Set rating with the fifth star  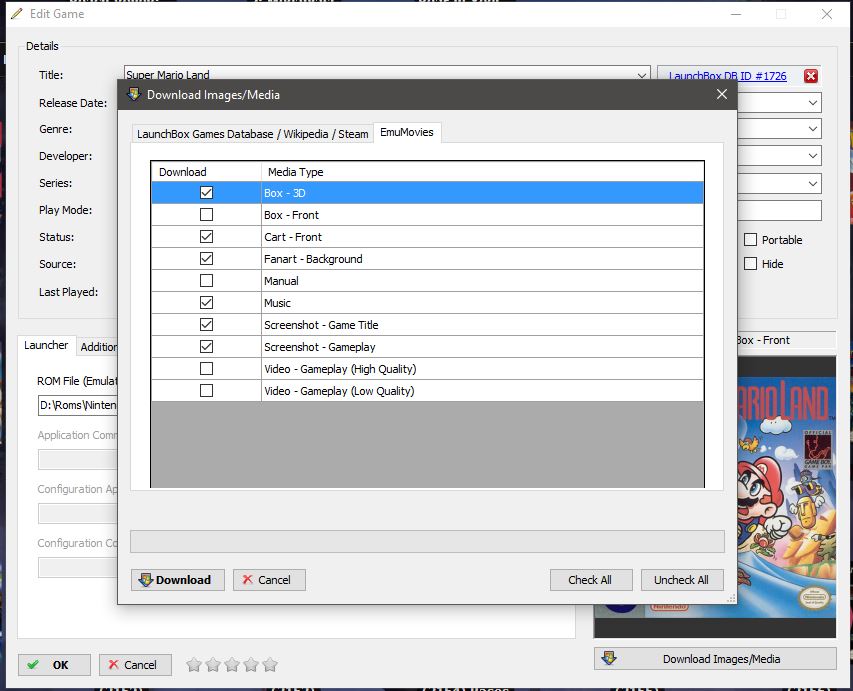(270, 664)
